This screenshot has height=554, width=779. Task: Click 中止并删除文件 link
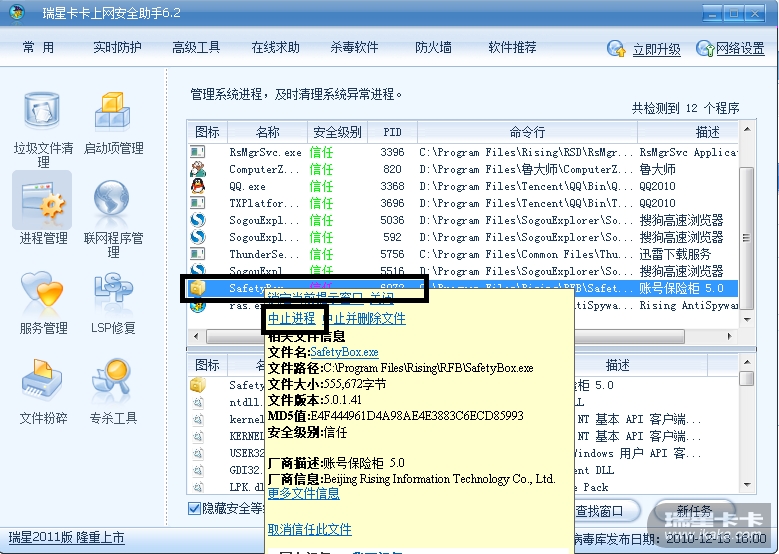[x=366, y=318]
